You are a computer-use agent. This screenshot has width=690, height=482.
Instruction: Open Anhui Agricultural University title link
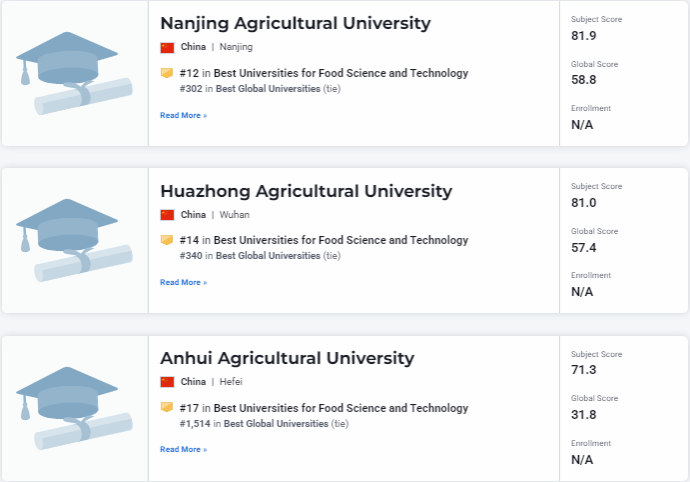pos(287,357)
